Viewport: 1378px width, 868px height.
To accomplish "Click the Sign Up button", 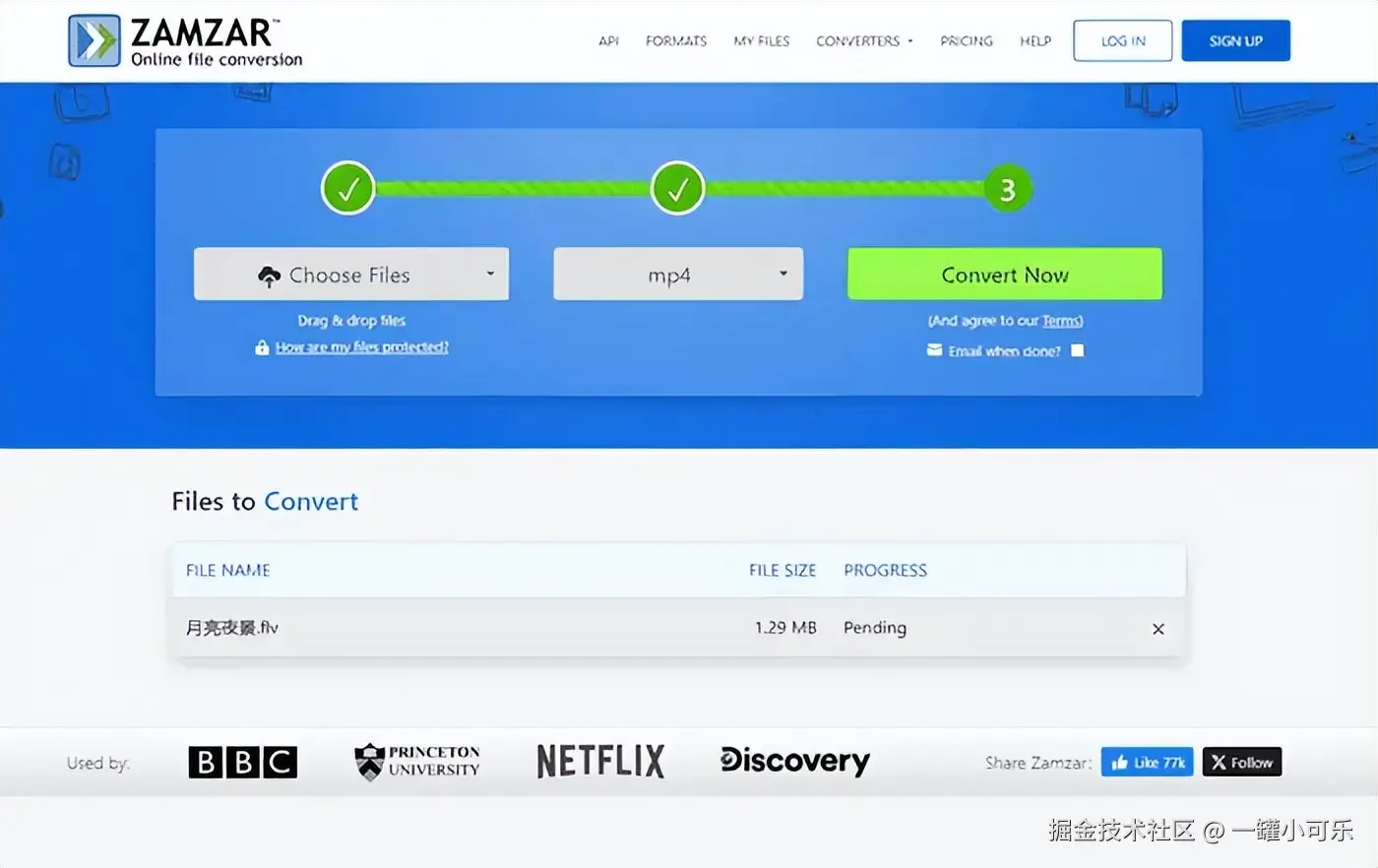I will click(x=1235, y=40).
